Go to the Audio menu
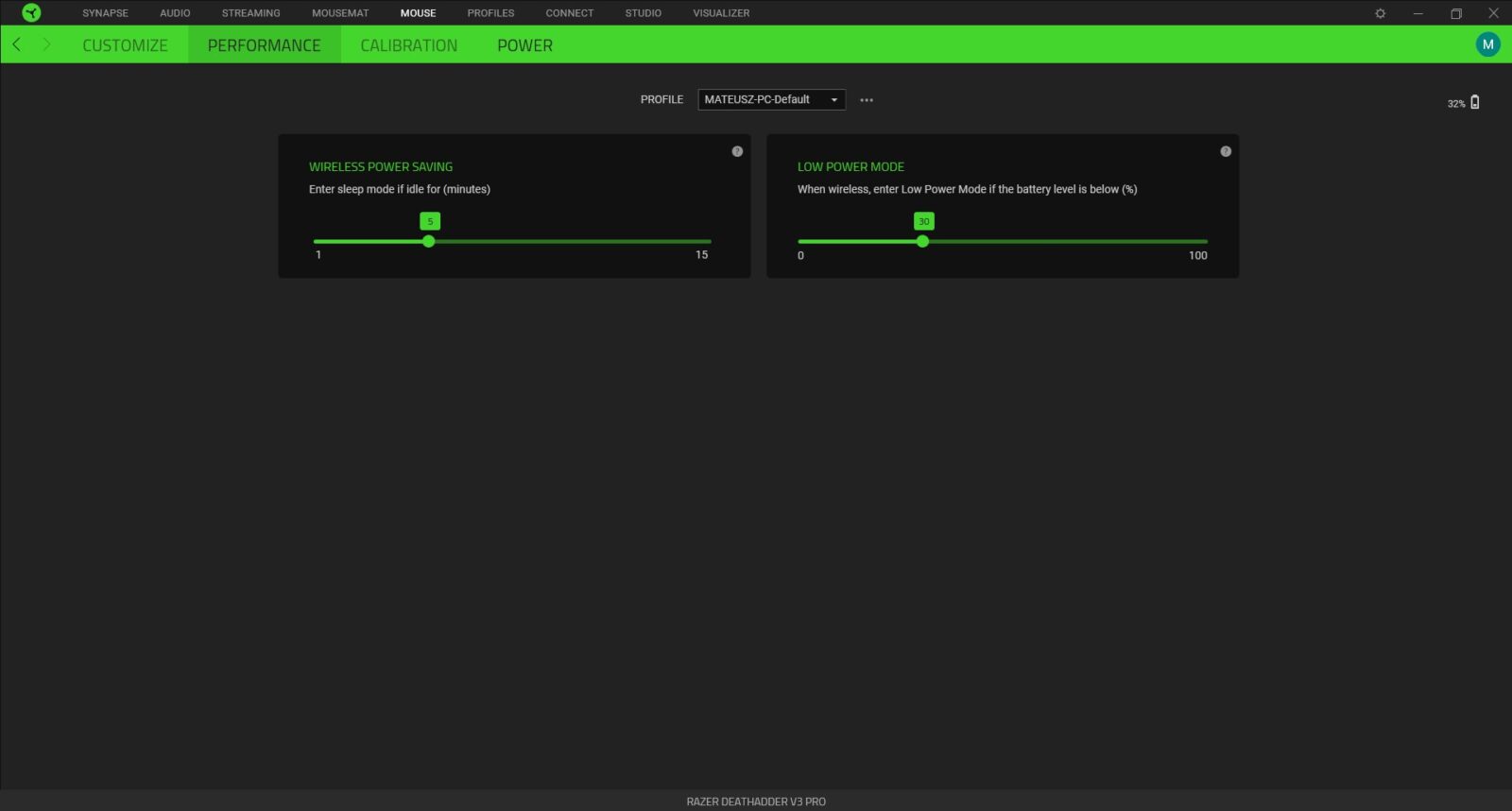Viewport: 1512px width, 811px height. [x=175, y=13]
